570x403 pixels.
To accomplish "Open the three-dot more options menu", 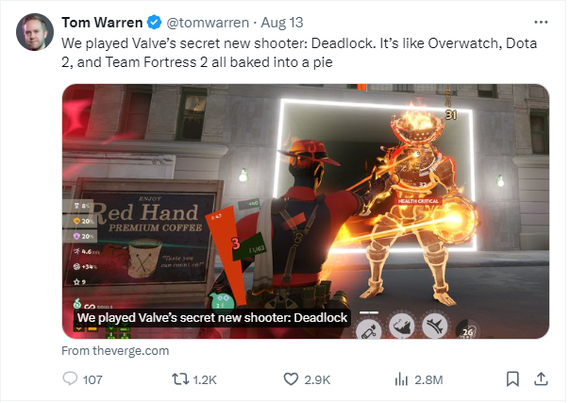I will click(541, 23).
